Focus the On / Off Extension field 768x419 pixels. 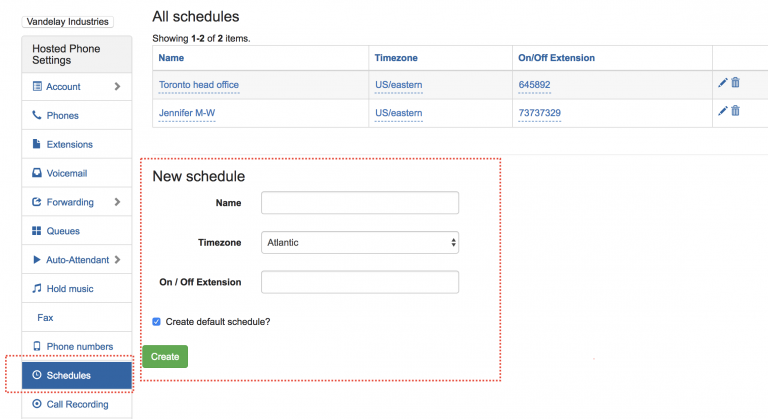(x=360, y=282)
